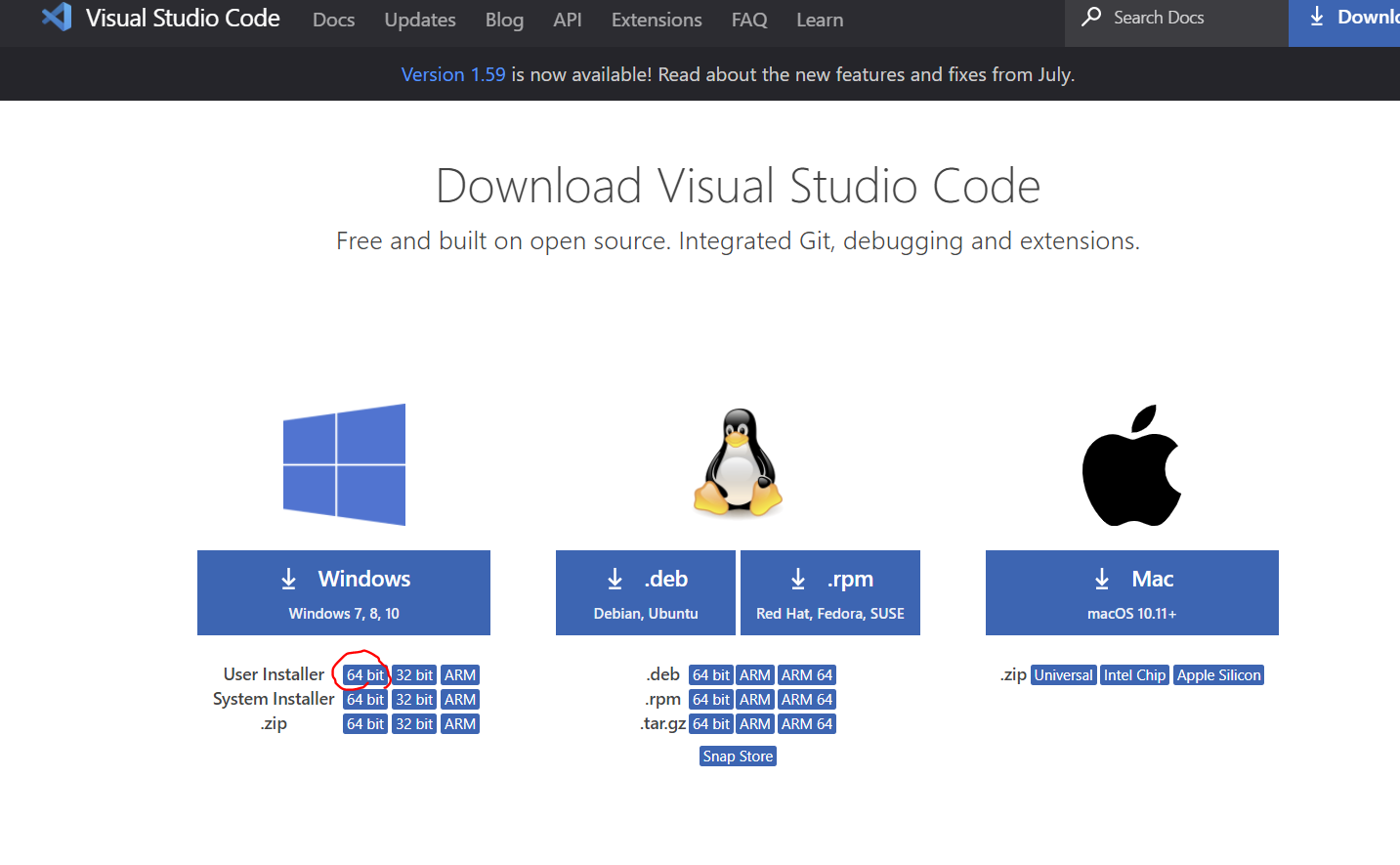Click the 'User Installer' label text
This screenshot has height=865, width=1400.
274,674
